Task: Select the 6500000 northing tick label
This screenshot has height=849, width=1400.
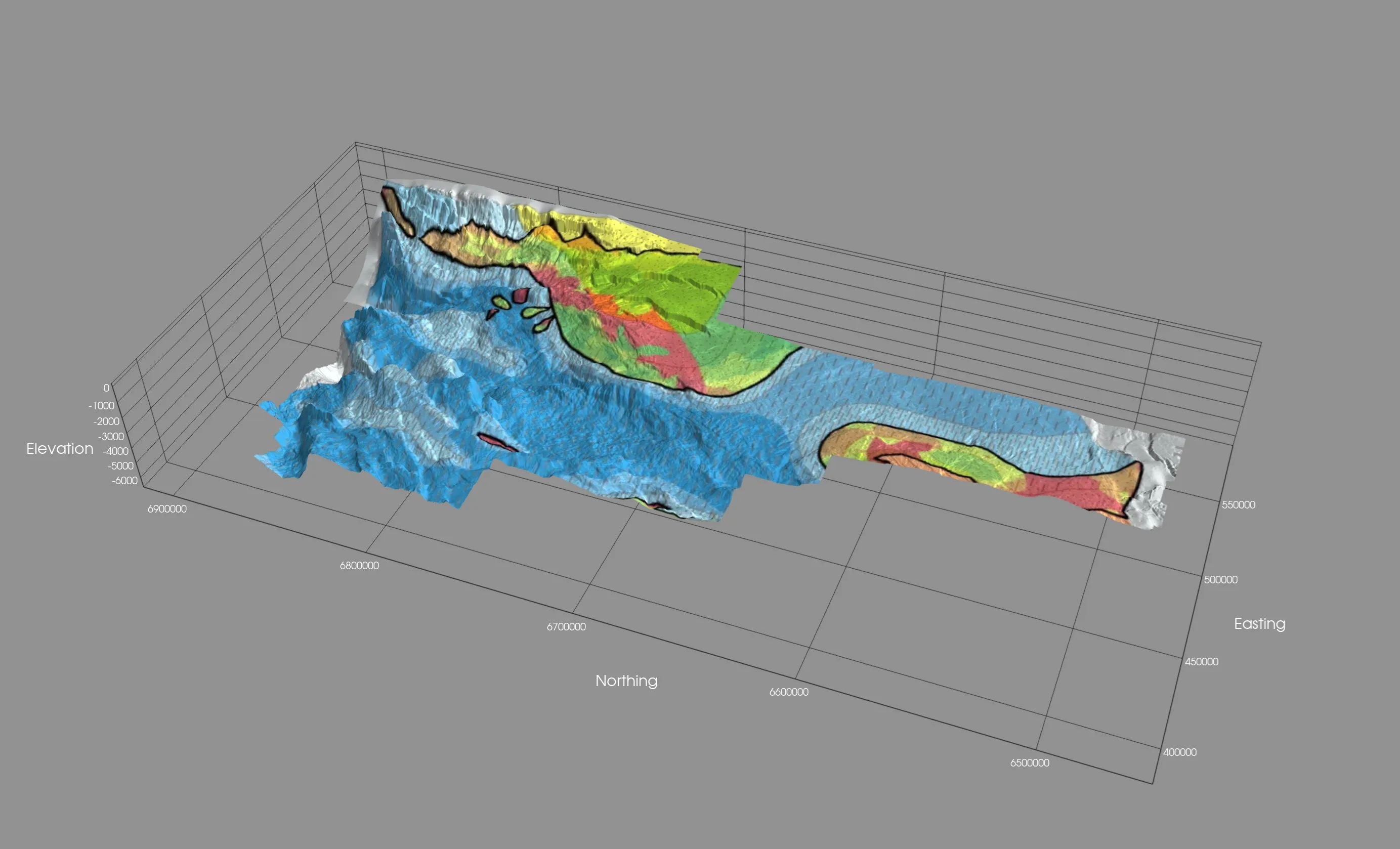Action: pos(1030,763)
